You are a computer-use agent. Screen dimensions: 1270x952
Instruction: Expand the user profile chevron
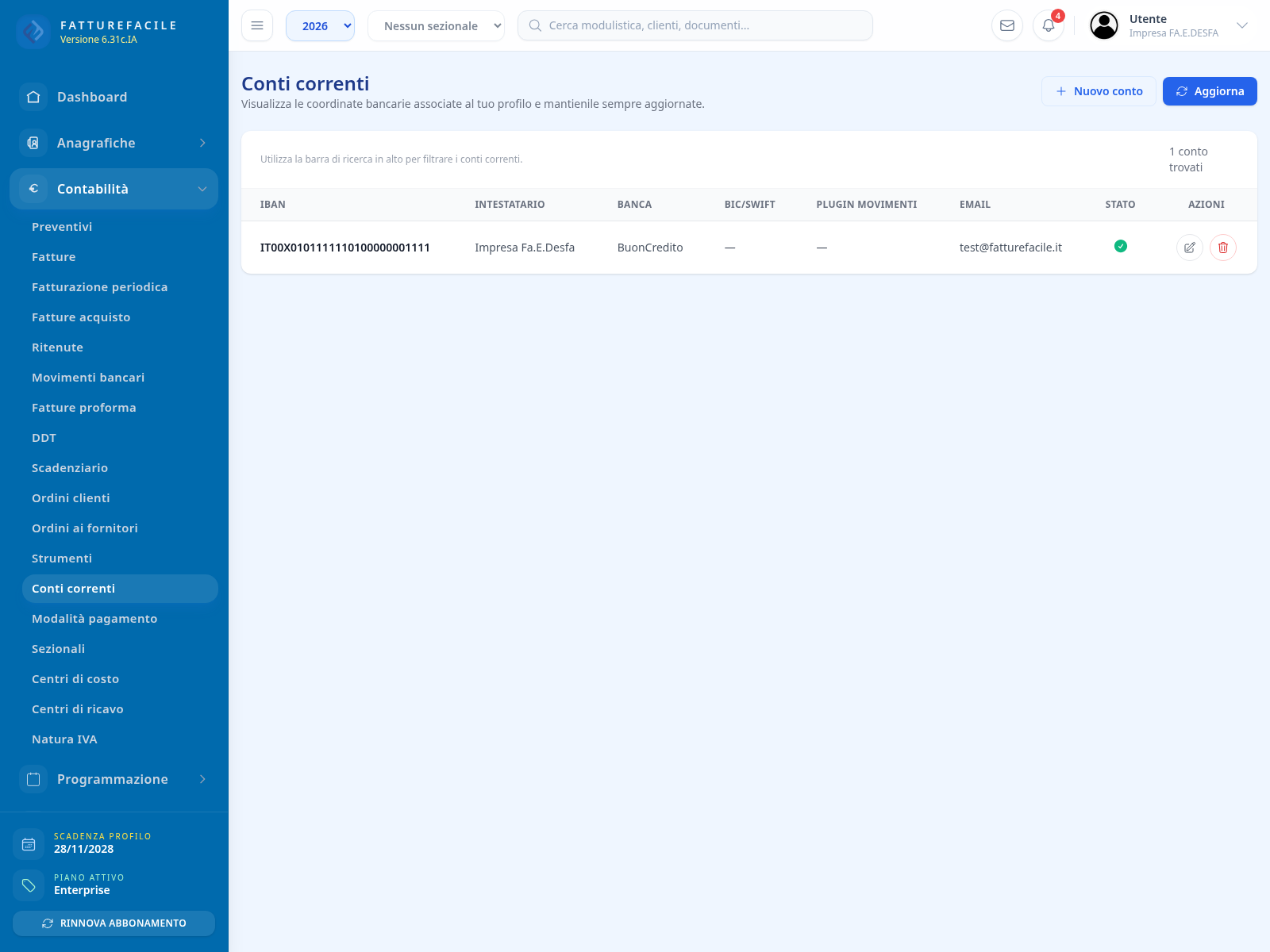(1242, 25)
